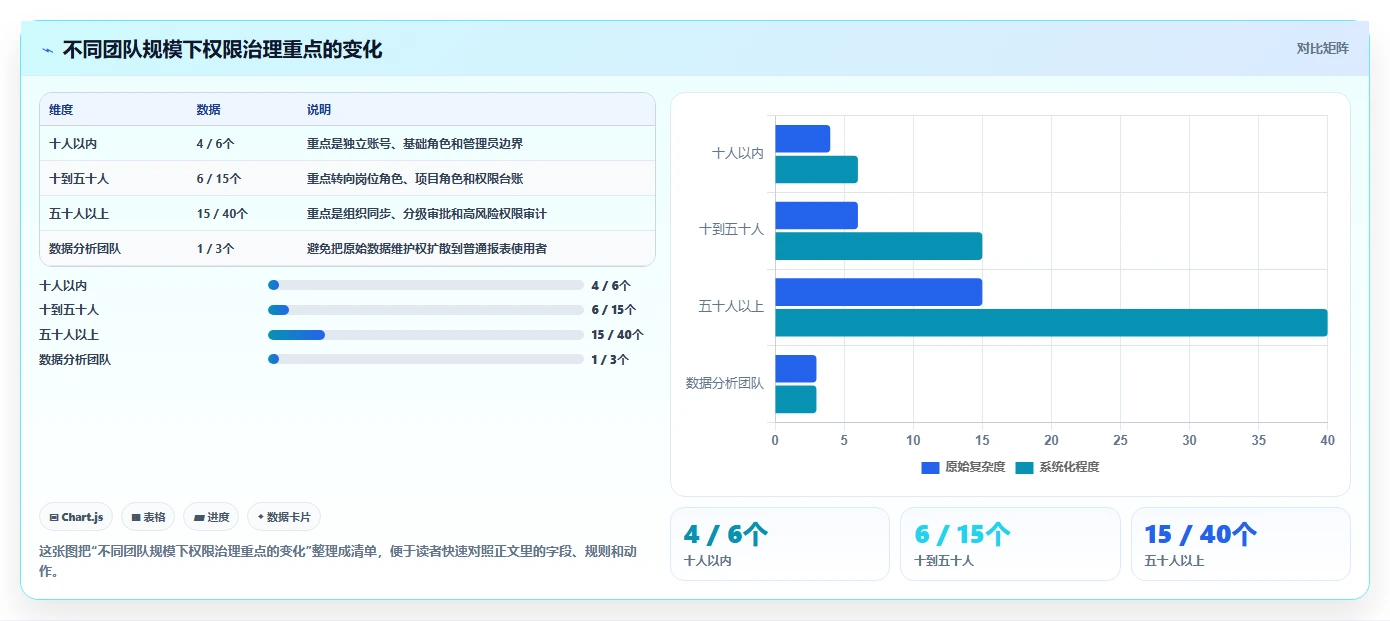This screenshot has width=1390, height=621.
Task: Click description 重点是独立账号、基础角色和管理员边界
Action: pos(415,144)
